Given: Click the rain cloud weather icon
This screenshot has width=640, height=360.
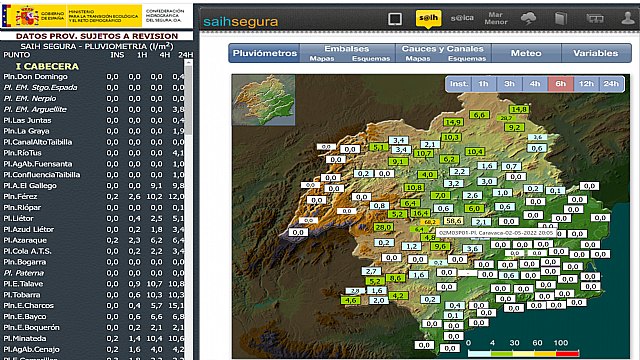Looking at the screenshot, I should pos(529,18).
